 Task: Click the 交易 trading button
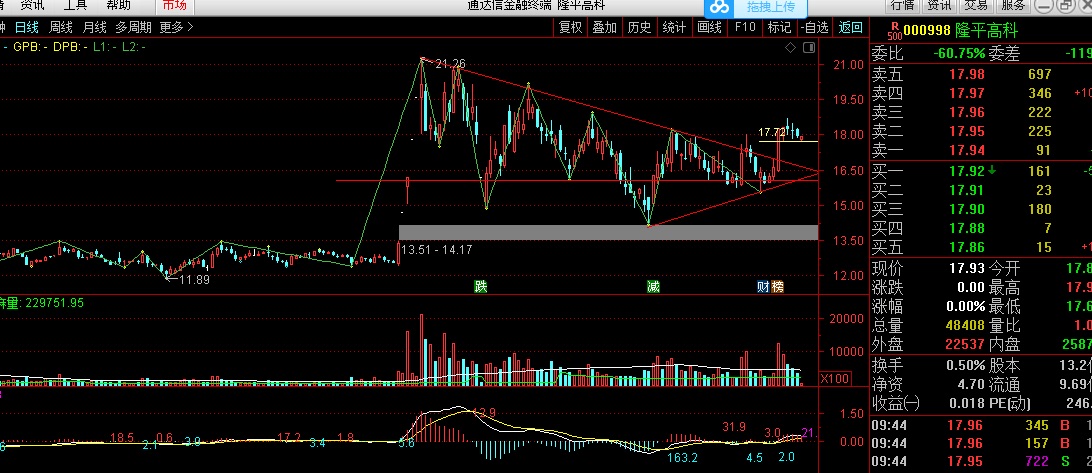[x=976, y=5]
